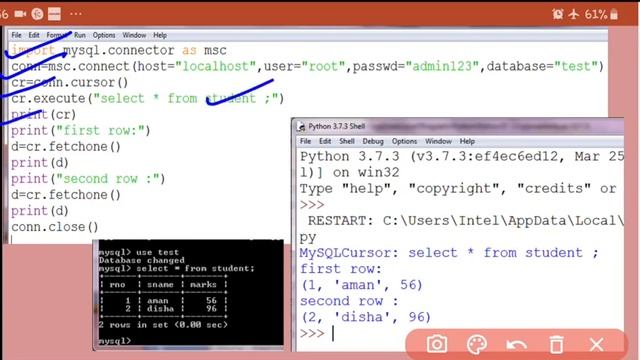Click the 'cr=conn.cursor()' code line
640x360 pixels.
[x=69, y=82]
